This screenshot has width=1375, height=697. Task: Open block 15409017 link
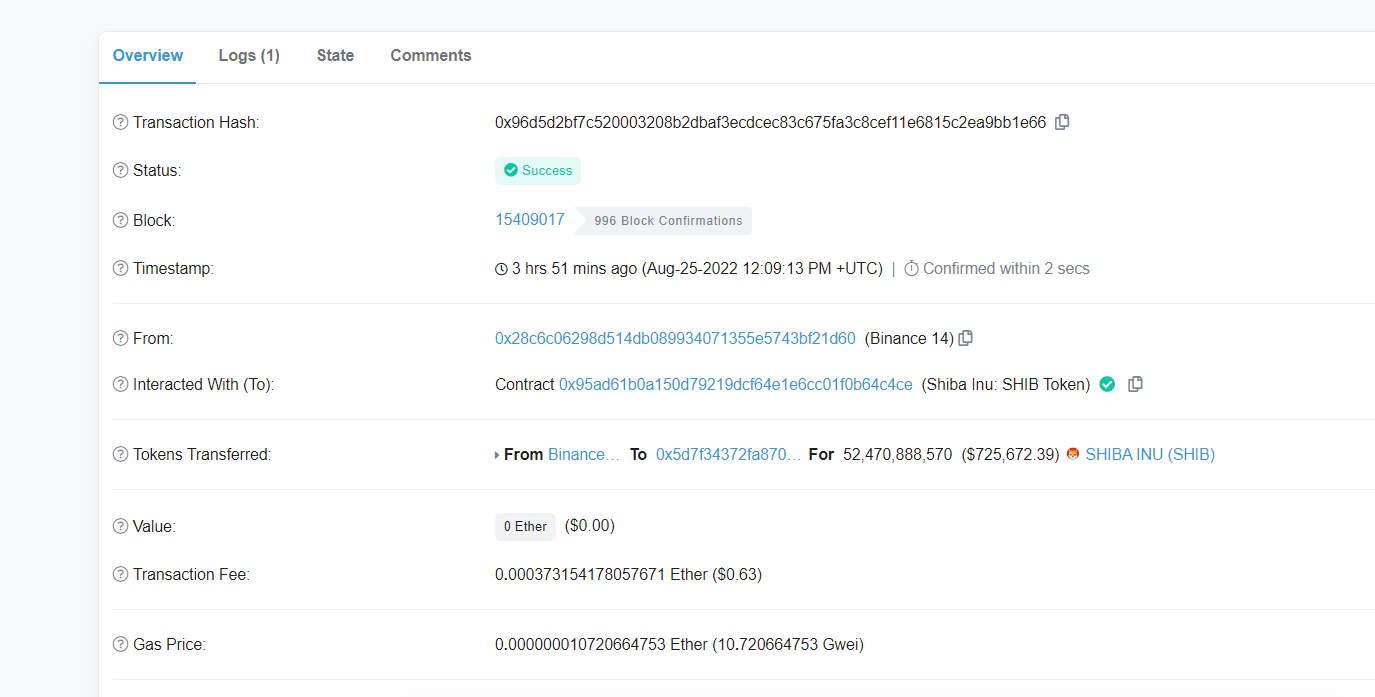coord(530,220)
